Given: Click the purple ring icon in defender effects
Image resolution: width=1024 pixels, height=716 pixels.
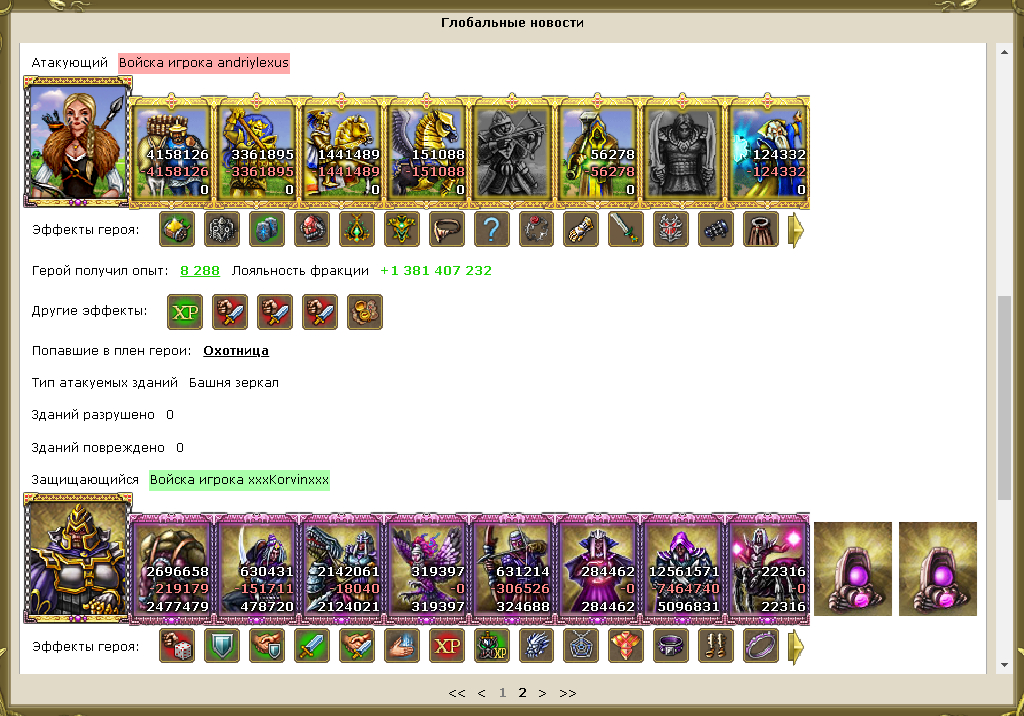Looking at the screenshot, I should click(761, 646).
